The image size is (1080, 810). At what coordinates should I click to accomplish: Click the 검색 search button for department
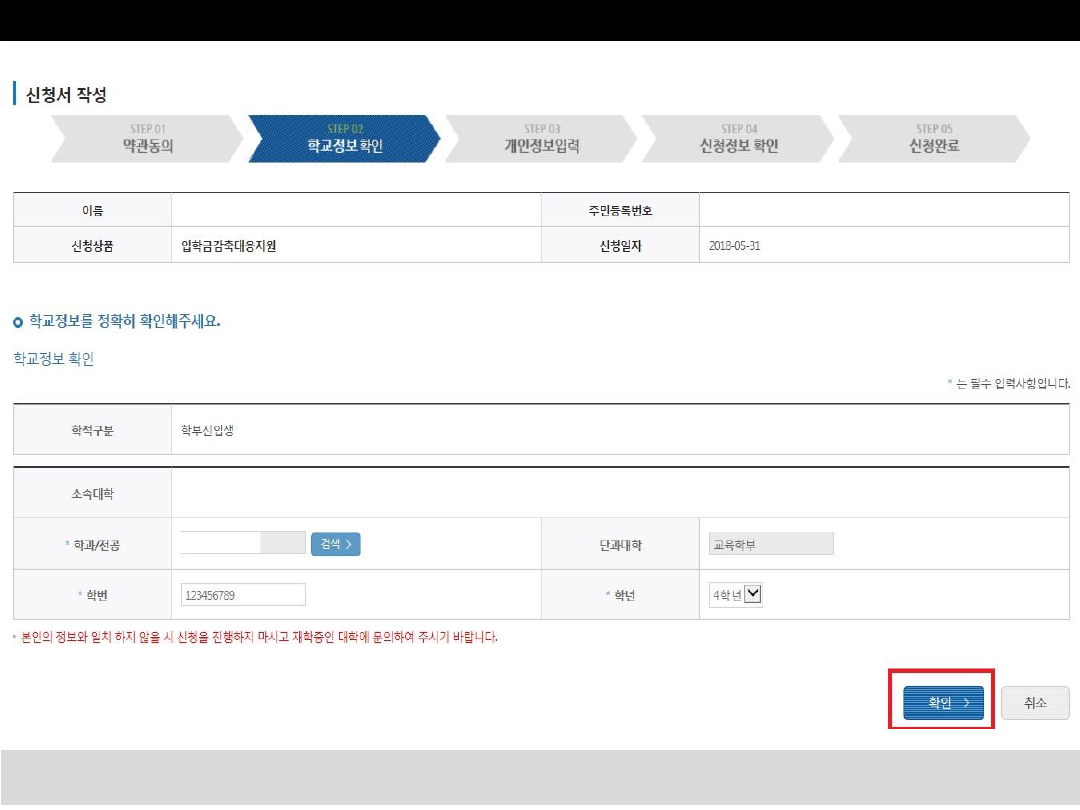coord(335,544)
